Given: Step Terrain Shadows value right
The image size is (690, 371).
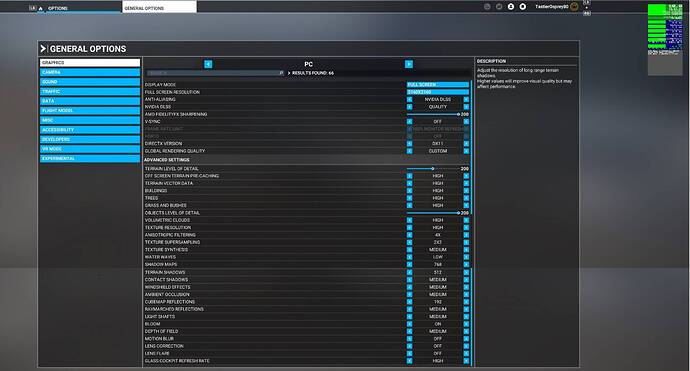Looking at the screenshot, I should click(466, 272).
